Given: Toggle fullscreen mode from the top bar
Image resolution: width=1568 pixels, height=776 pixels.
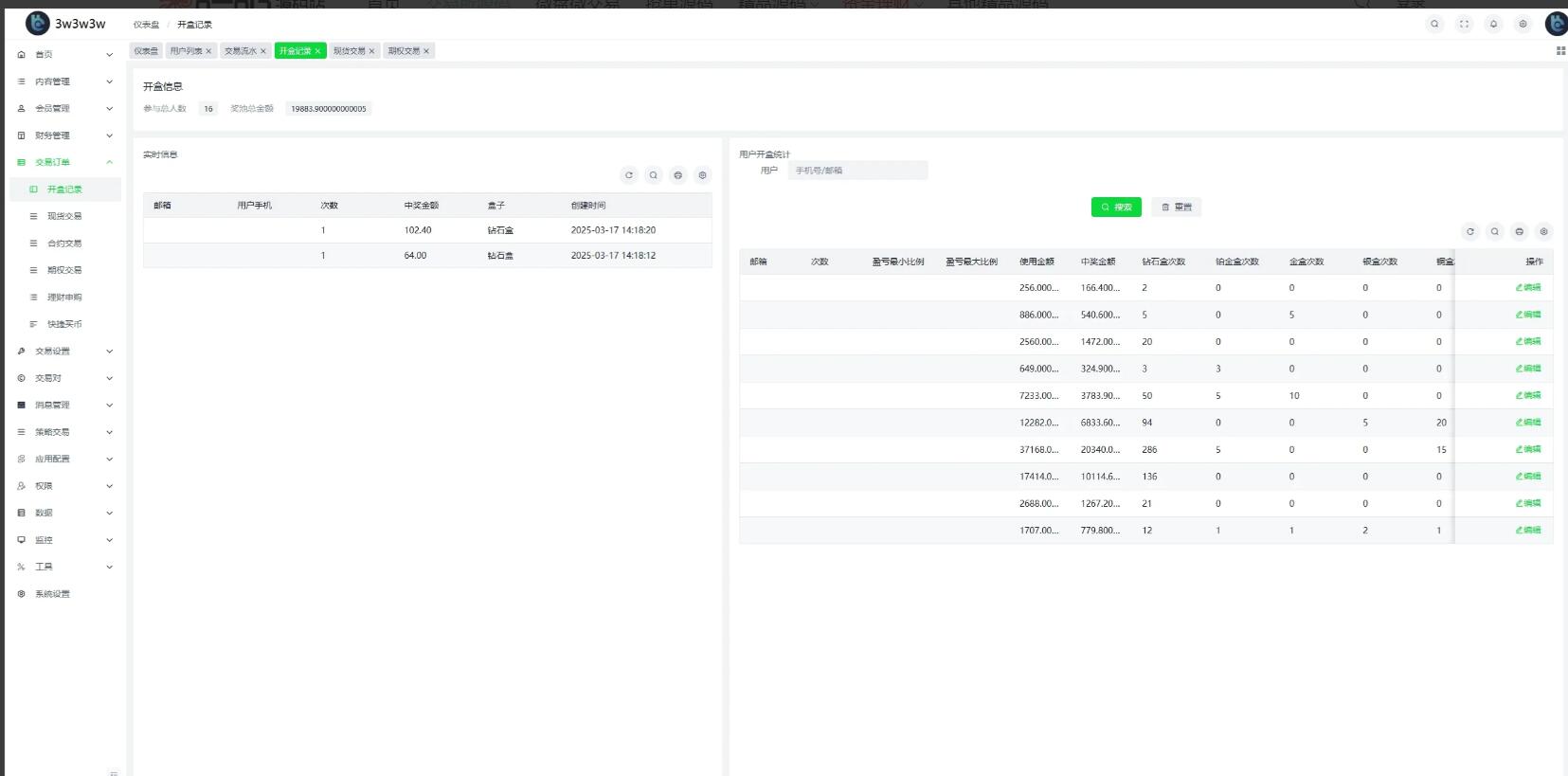Looking at the screenshot, I should pos(1464,25).
